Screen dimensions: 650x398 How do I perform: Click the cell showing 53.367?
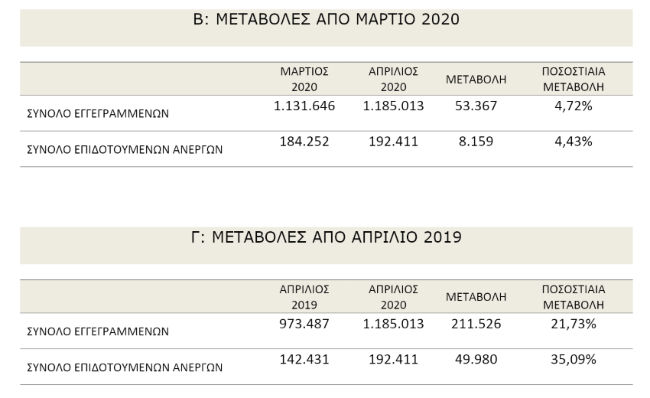(x=476, y=106)
